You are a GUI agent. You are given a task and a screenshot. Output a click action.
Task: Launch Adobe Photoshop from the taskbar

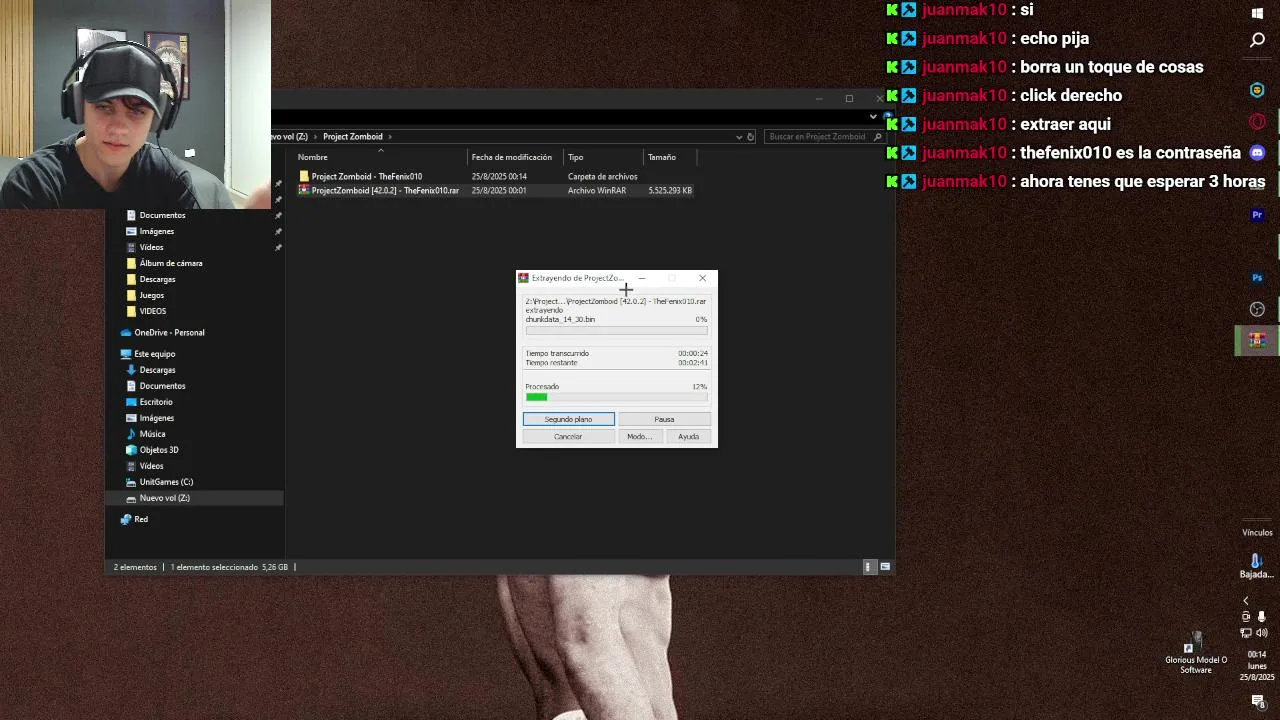(1257, 277)
